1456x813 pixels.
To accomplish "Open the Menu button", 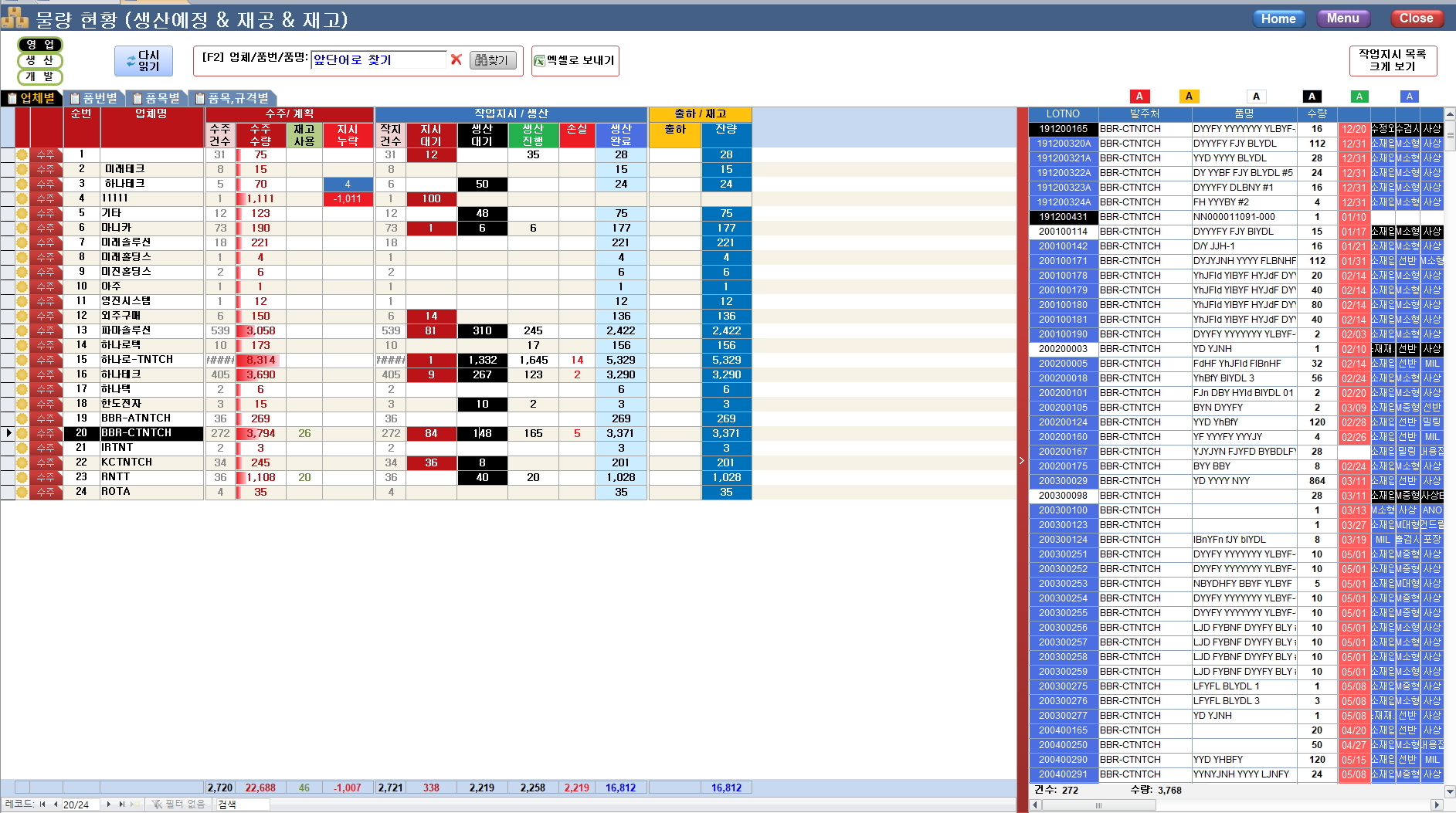I will (1343, 19).
